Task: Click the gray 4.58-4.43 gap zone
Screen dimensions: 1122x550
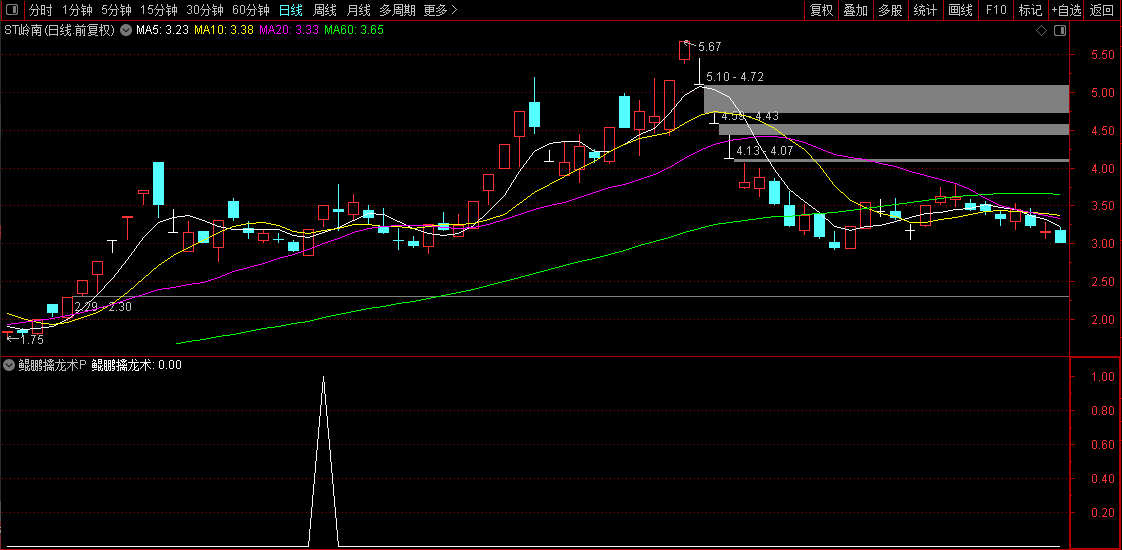Action: [894, 129]
